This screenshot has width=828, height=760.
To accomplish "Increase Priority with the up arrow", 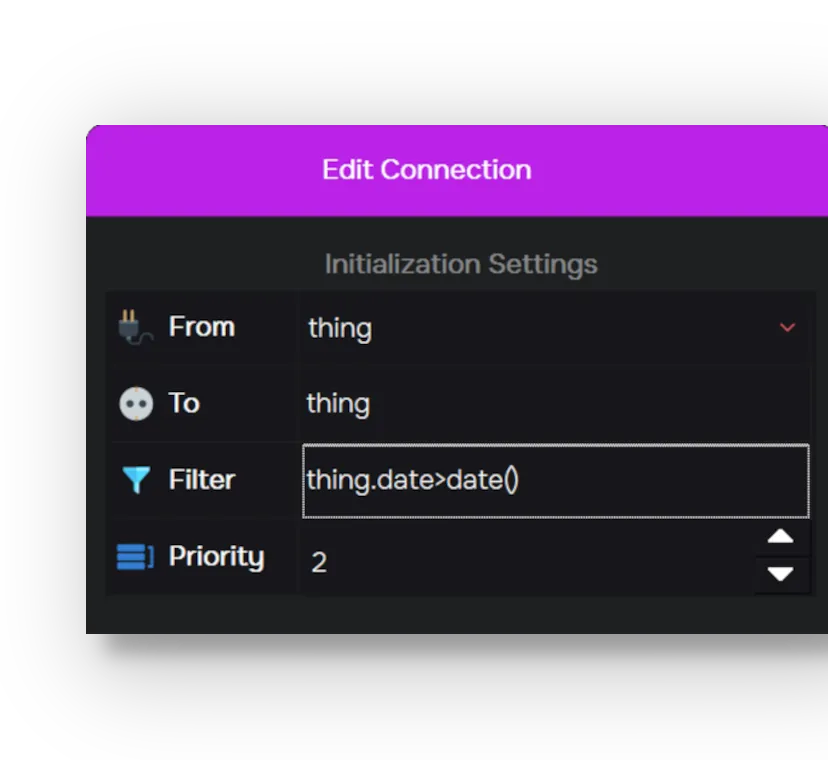I will click(781, 537).
